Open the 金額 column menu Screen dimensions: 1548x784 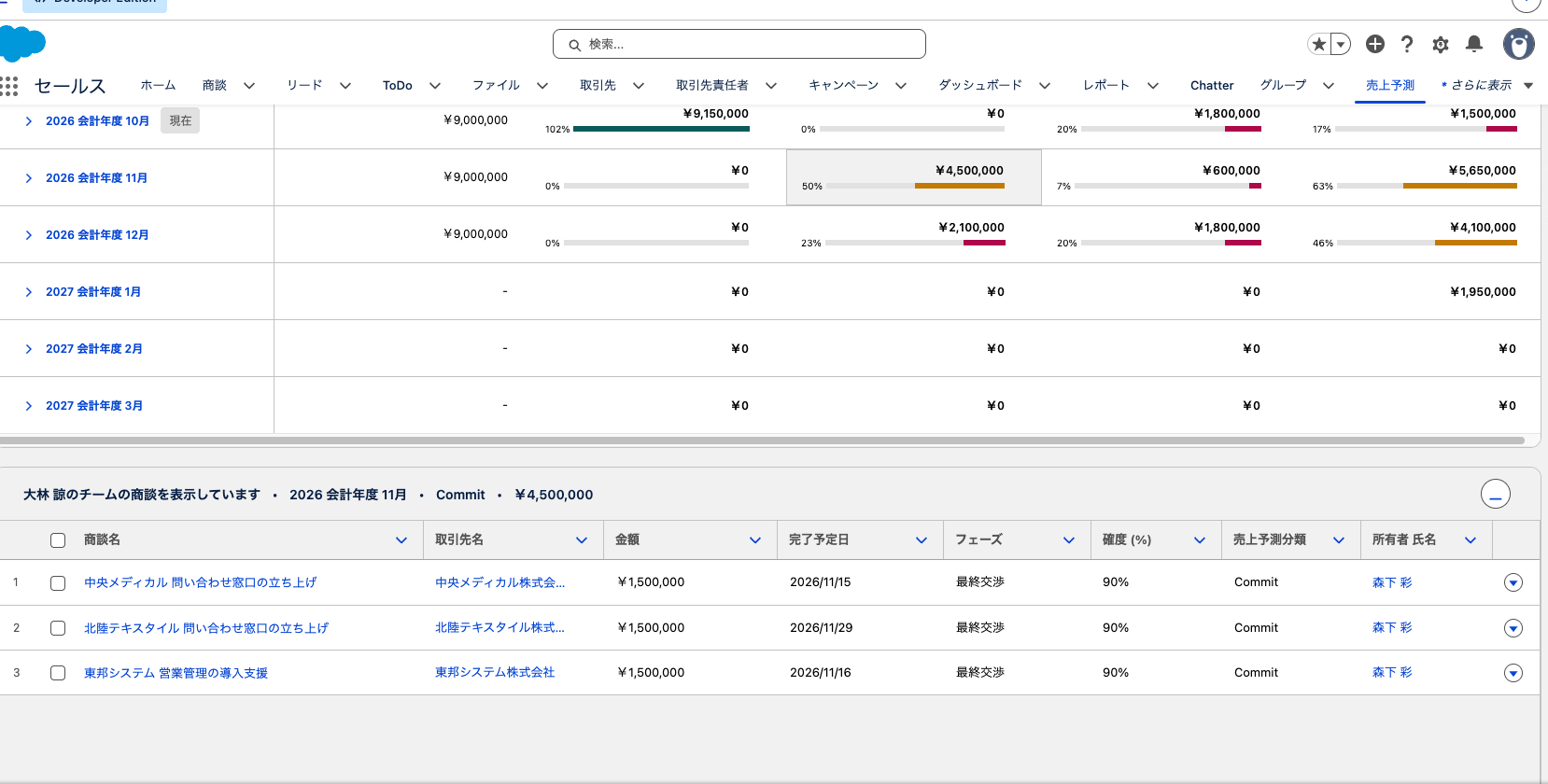(x=755, y=540)
